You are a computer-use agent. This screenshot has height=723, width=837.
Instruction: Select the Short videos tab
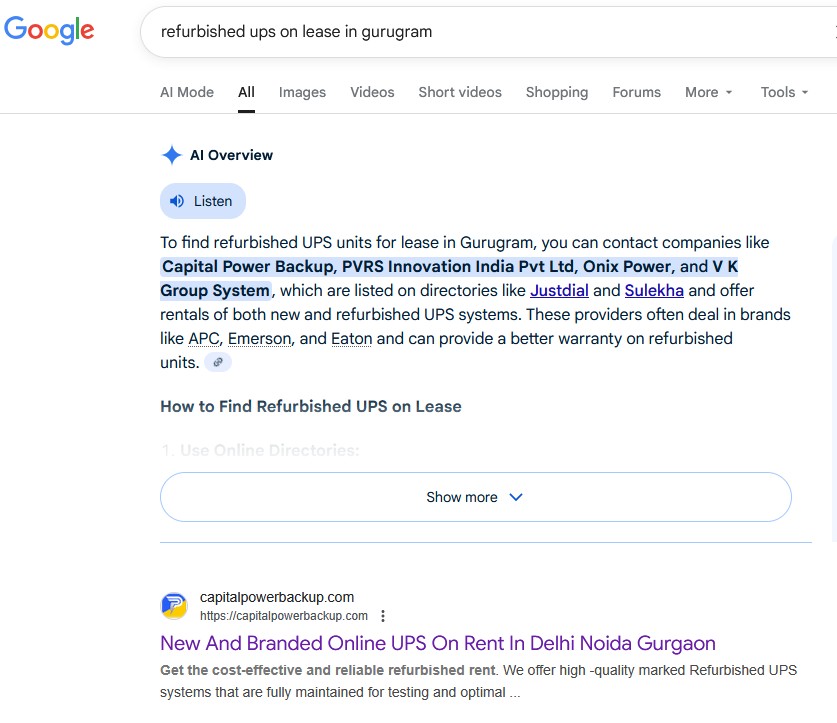coord(460,92)
